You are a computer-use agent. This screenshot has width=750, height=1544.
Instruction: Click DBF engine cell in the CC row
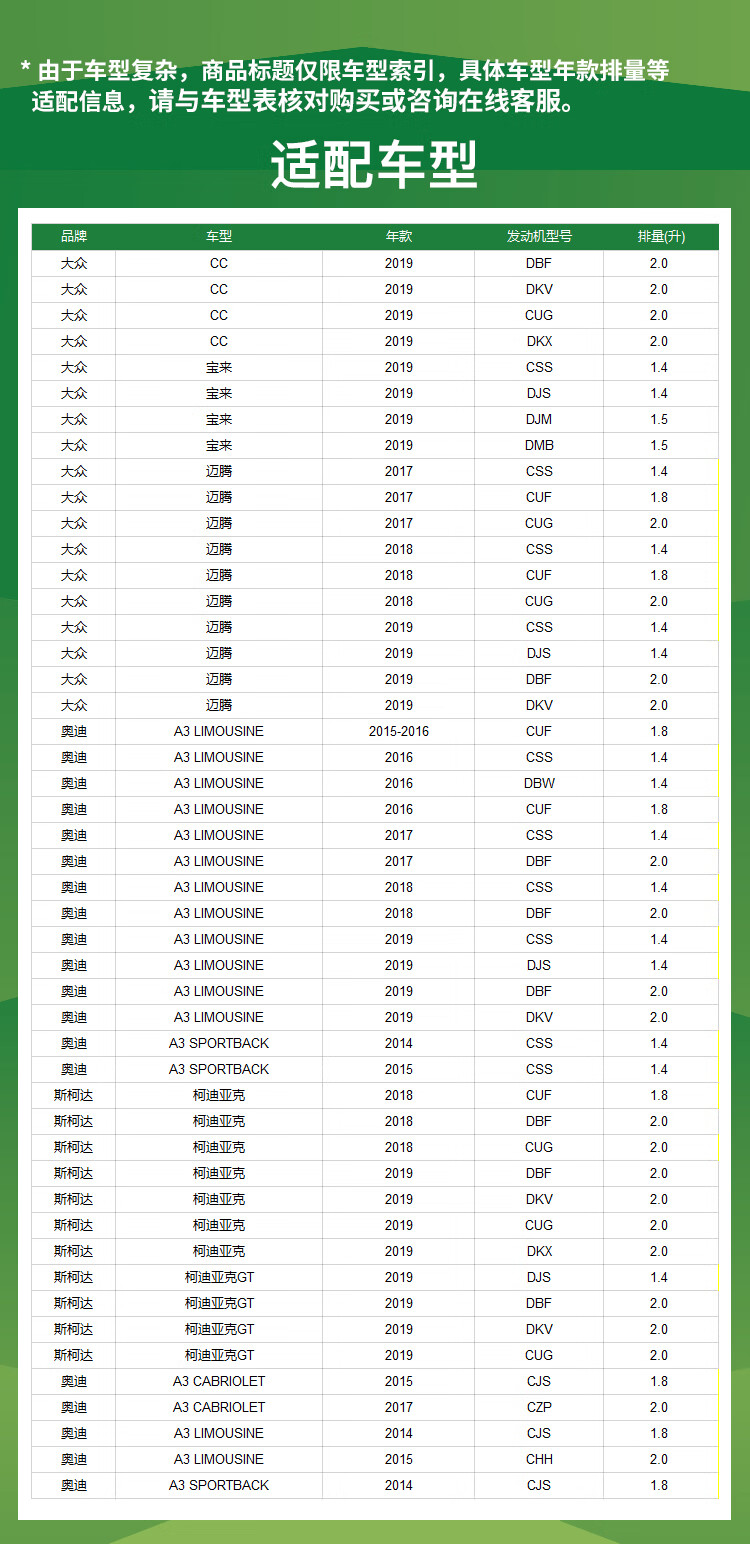pos(539,263)
